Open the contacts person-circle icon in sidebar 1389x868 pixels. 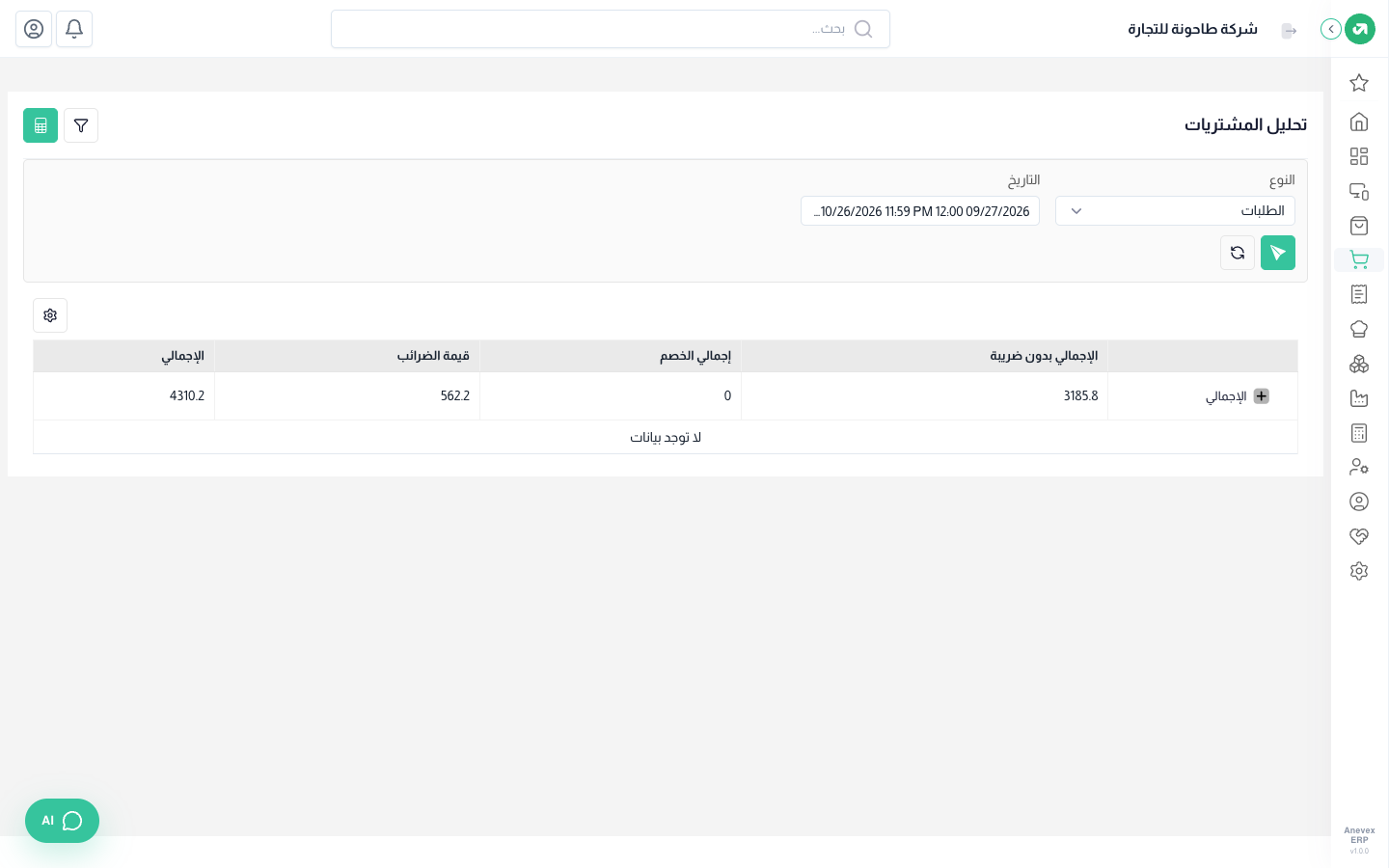pyautogui.click(x=1359, y=502)
